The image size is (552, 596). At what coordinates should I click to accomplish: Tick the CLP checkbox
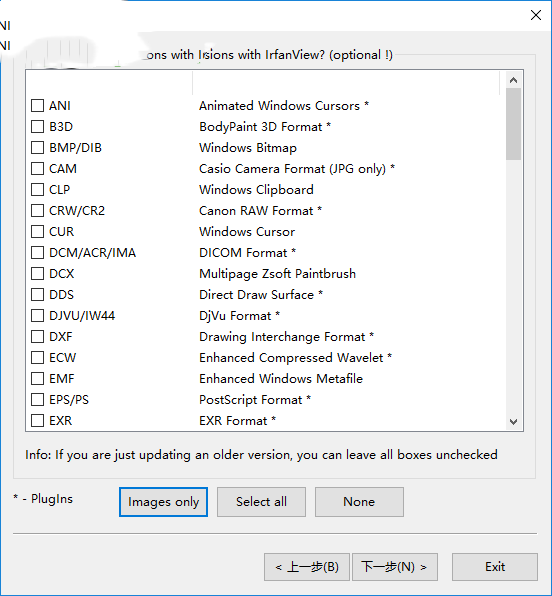[x=37, y=189]
